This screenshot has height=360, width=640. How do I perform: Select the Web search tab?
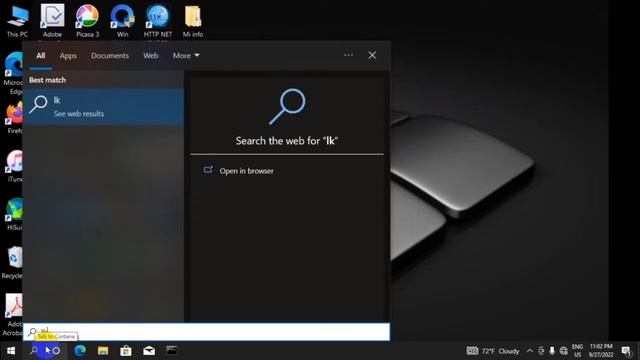point(151,56)
